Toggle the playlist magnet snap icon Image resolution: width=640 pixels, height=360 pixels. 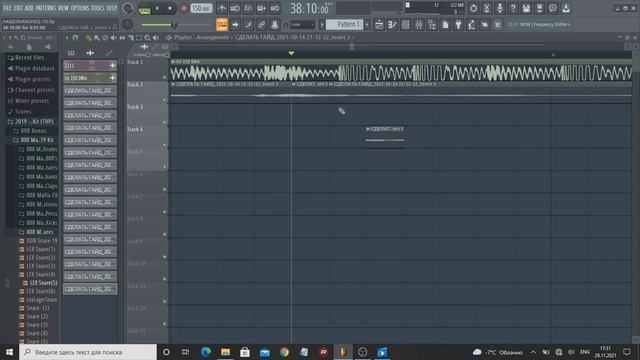click(x=76, y=38)
